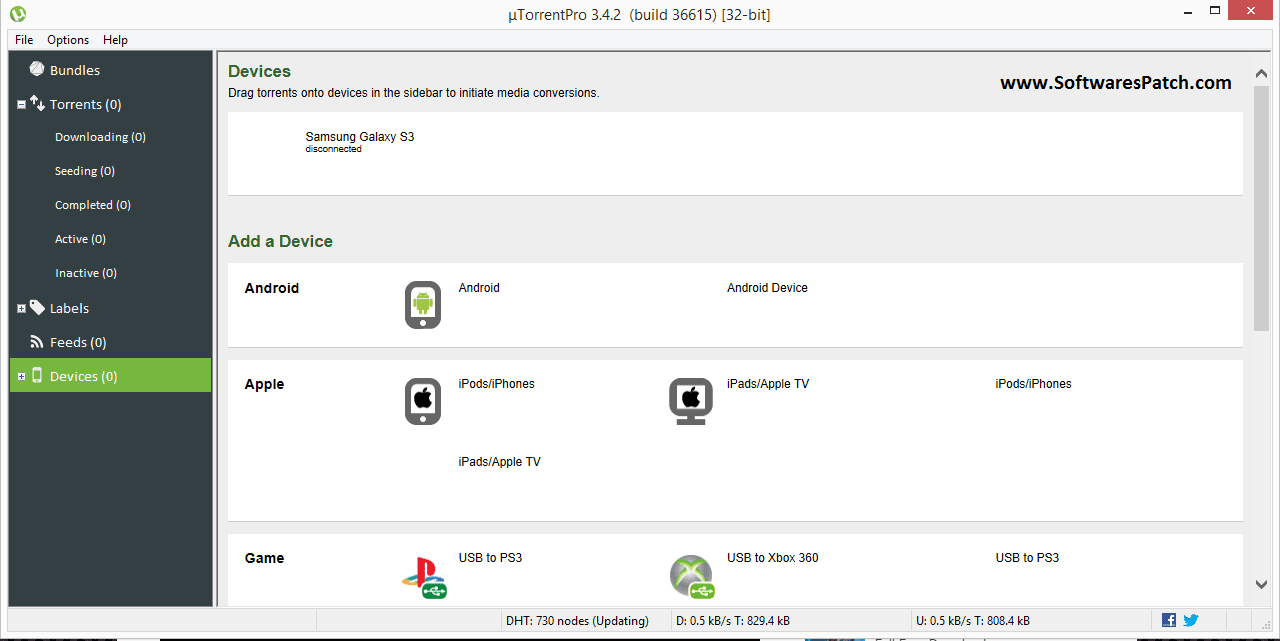The image size is (1280, 641).
Task: Choose the rightmost 'iPods/iPhones' option
Action: pyautogui.click(x=1033, y=384)
